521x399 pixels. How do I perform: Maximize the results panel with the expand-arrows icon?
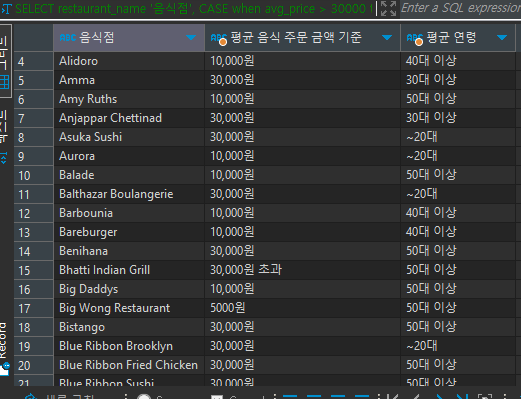click(388, 8)
